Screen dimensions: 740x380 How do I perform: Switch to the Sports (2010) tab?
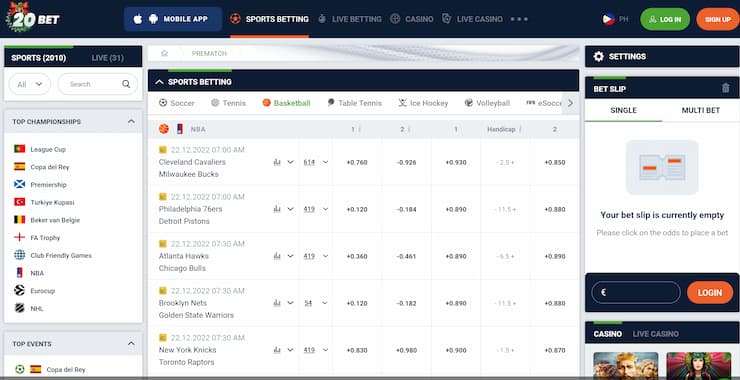39,58
